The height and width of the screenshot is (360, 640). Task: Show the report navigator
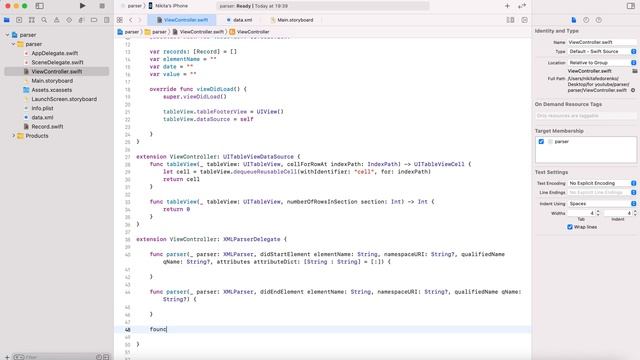pos(107,20)
